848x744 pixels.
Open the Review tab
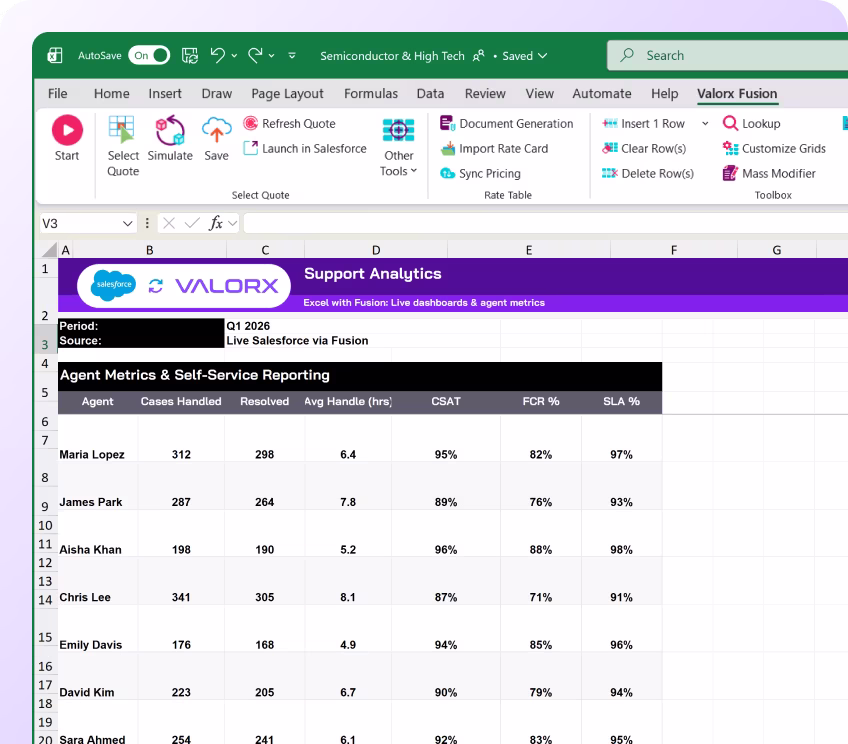pyautogui.click(x=485, y=94)
